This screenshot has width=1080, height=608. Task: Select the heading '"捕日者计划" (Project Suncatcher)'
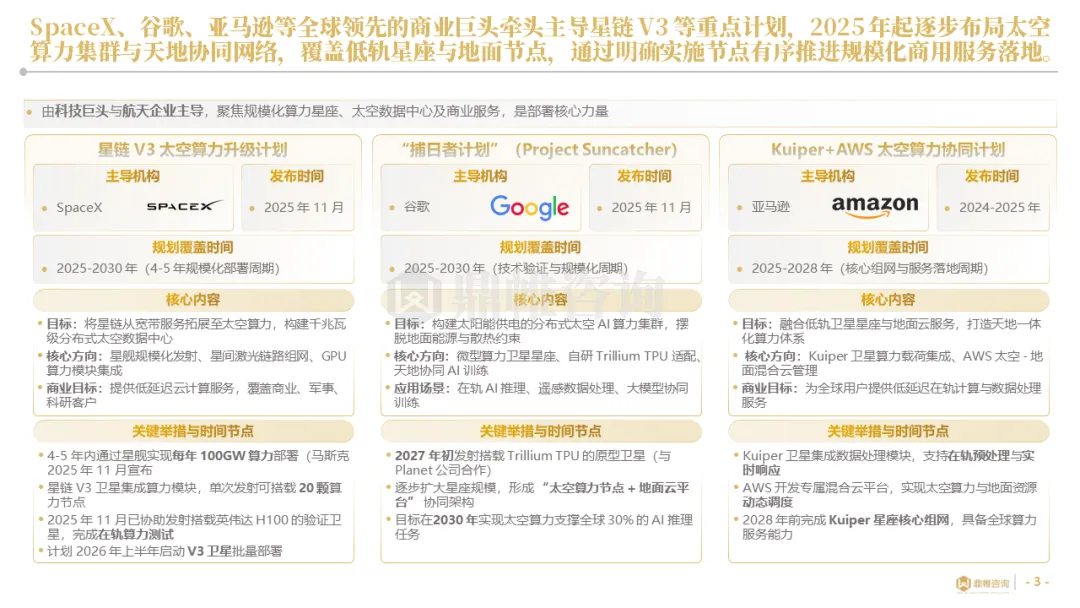tap(539, 149)
